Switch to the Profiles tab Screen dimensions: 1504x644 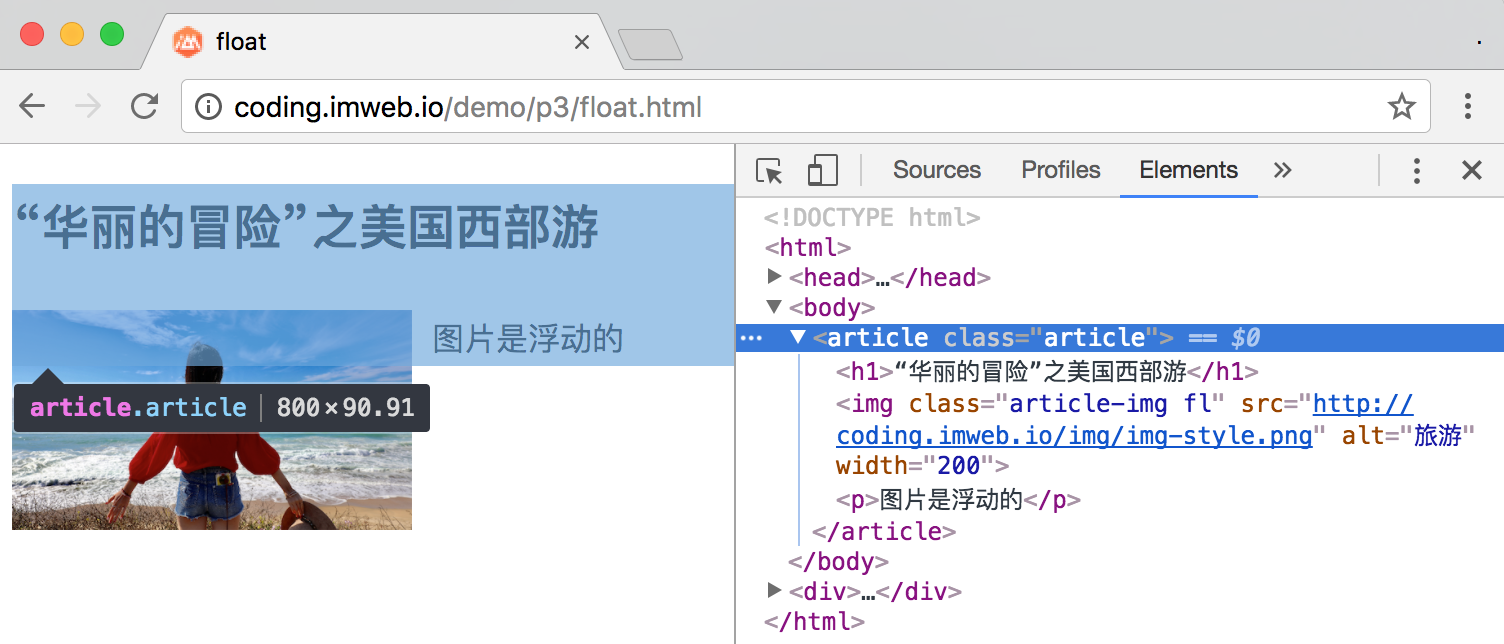tap(1061, 170)
